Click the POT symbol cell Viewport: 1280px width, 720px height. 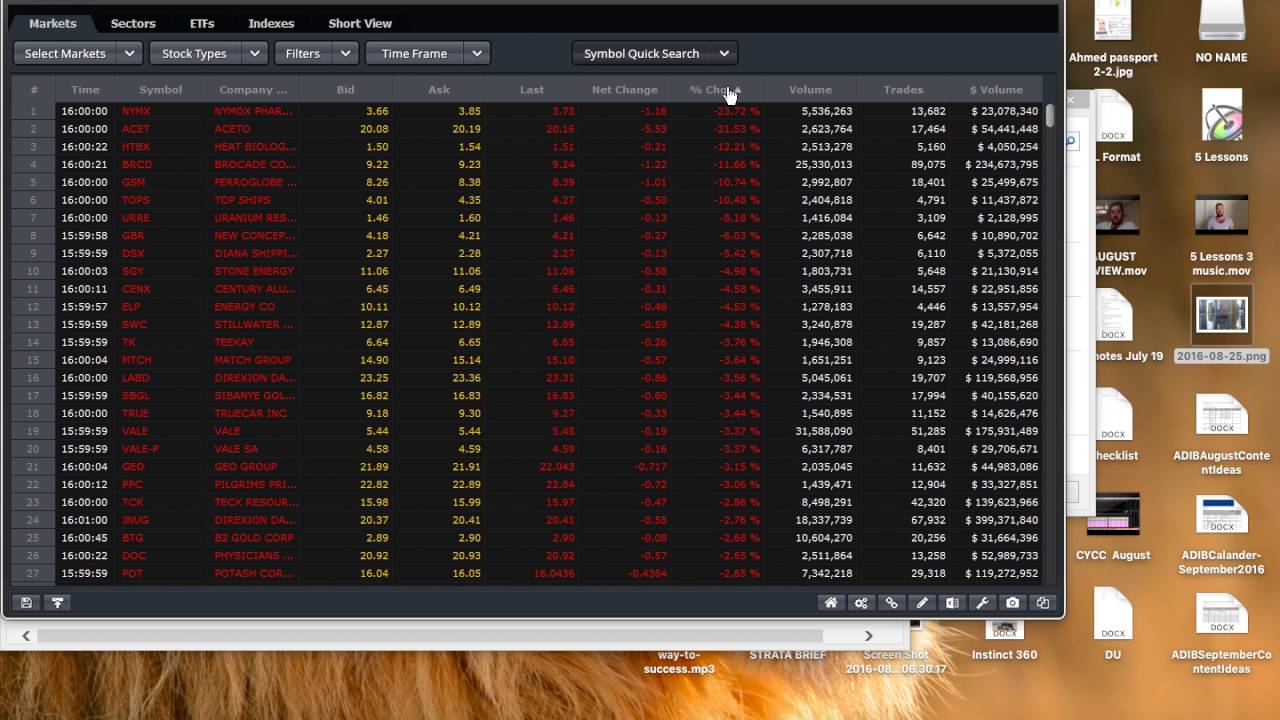[132, 574]
